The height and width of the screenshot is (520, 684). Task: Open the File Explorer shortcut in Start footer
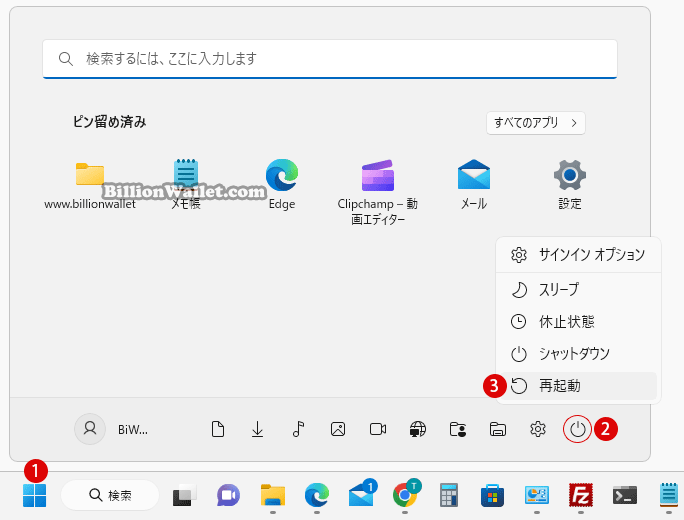tap(498, 429)
